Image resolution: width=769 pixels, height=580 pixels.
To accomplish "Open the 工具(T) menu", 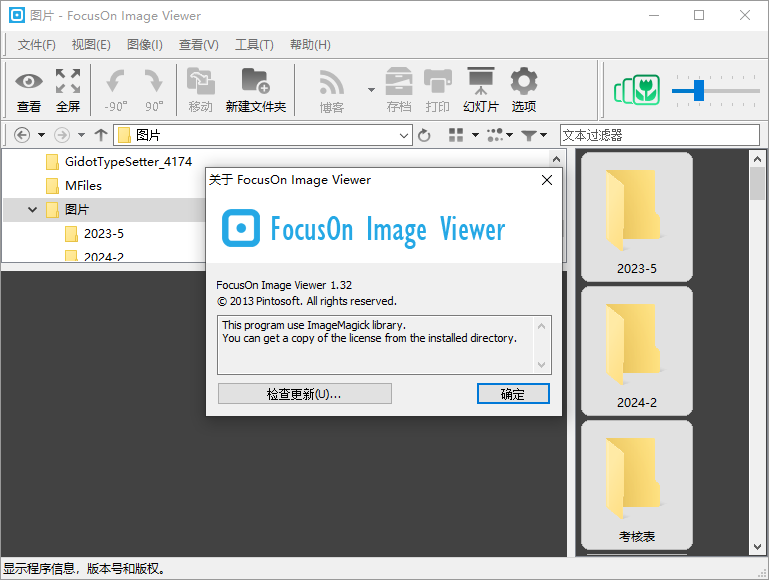I will 254,45.
